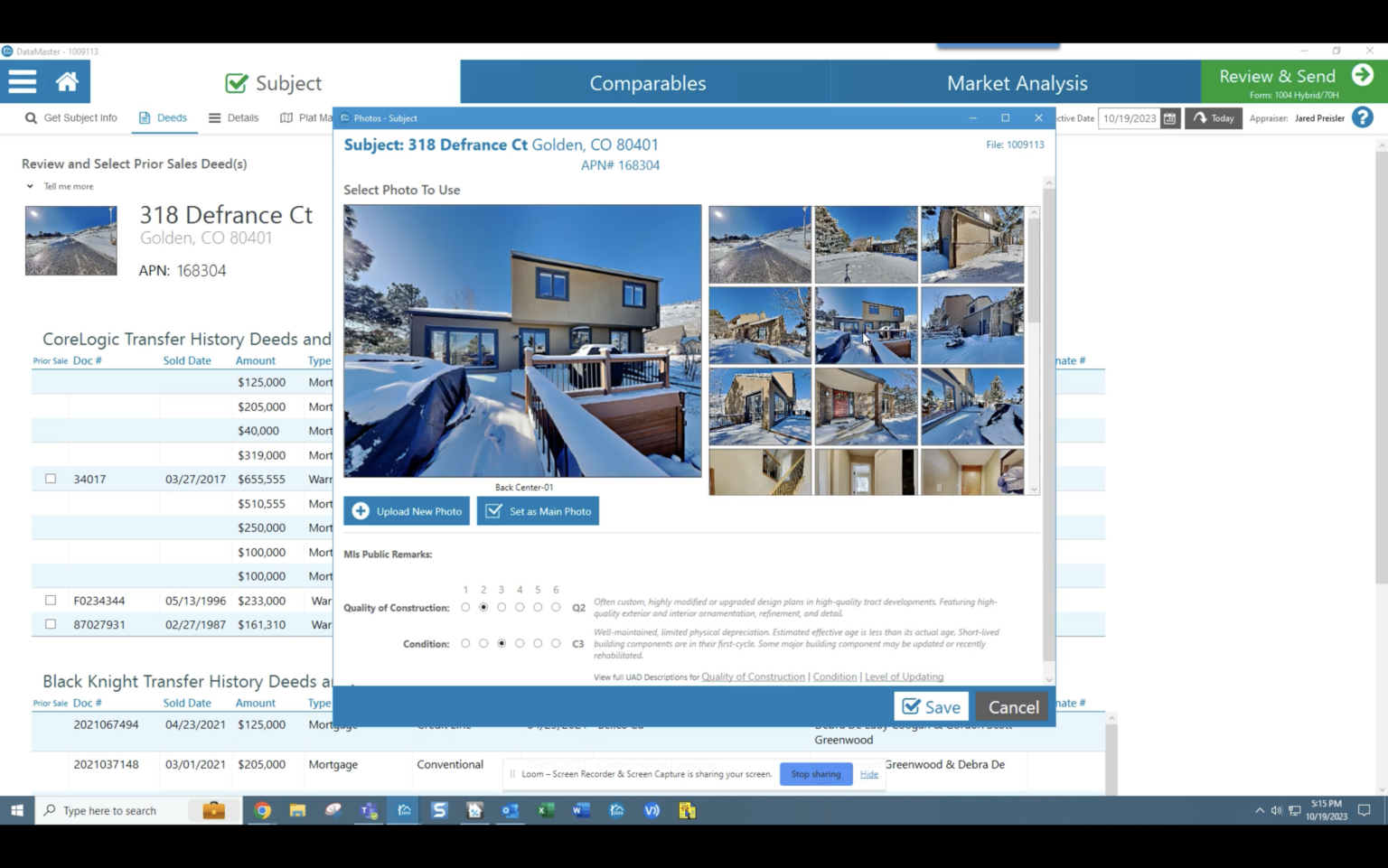Viewport: 1388px width, 868px height.
Task: Open the effective date calendar picker
Action: click(1169, 117)
